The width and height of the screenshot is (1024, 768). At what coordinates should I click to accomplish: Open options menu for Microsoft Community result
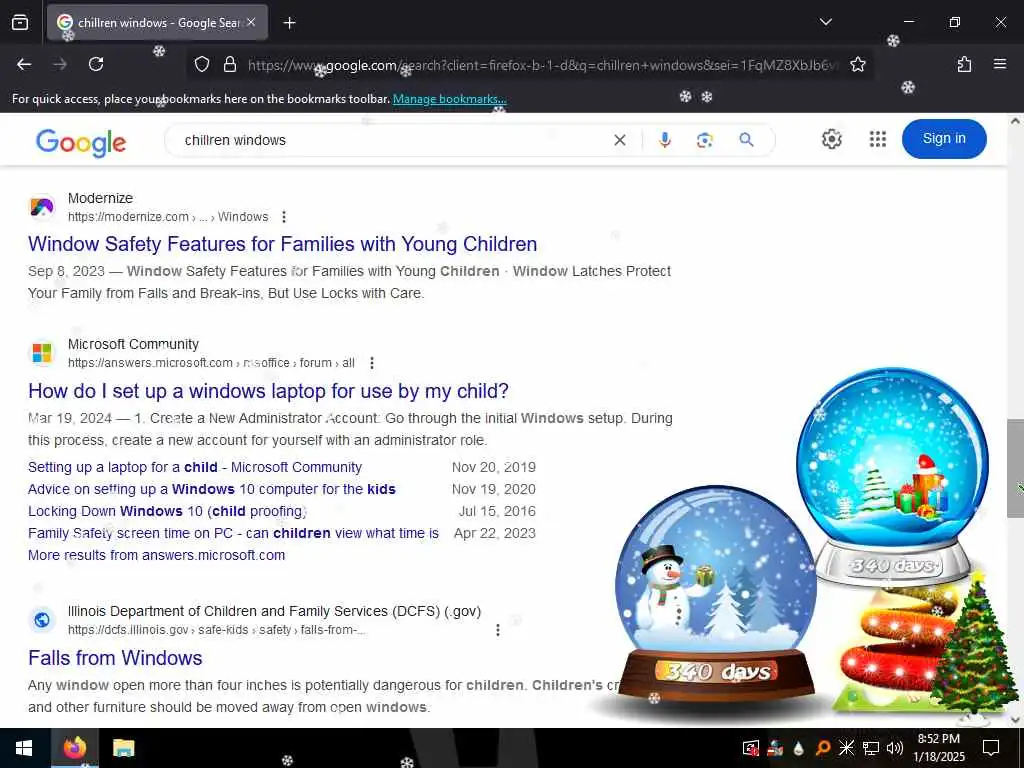tap(372, 363)
